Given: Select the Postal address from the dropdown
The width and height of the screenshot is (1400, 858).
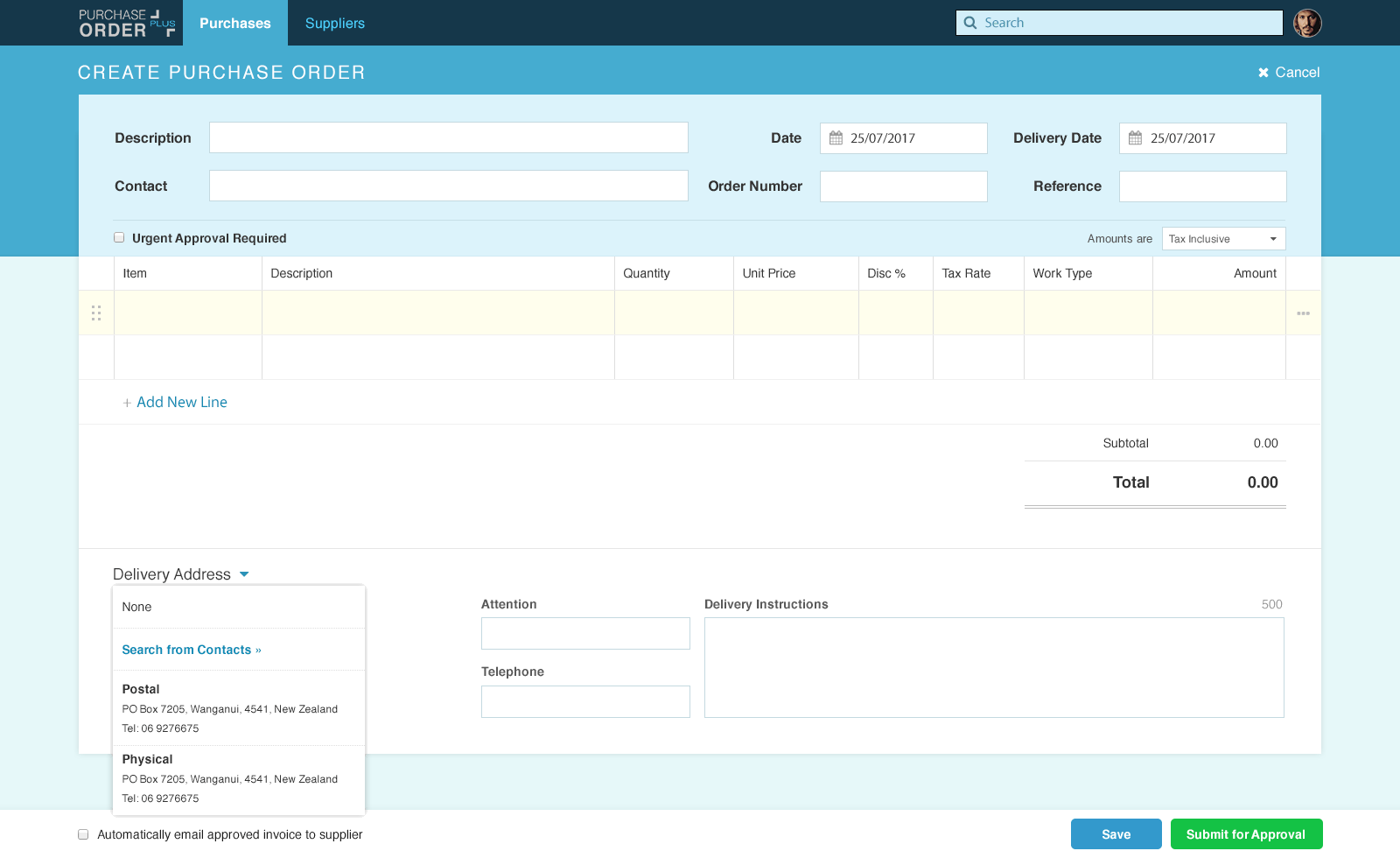Looking at the screenshot, I should [229, 707].
